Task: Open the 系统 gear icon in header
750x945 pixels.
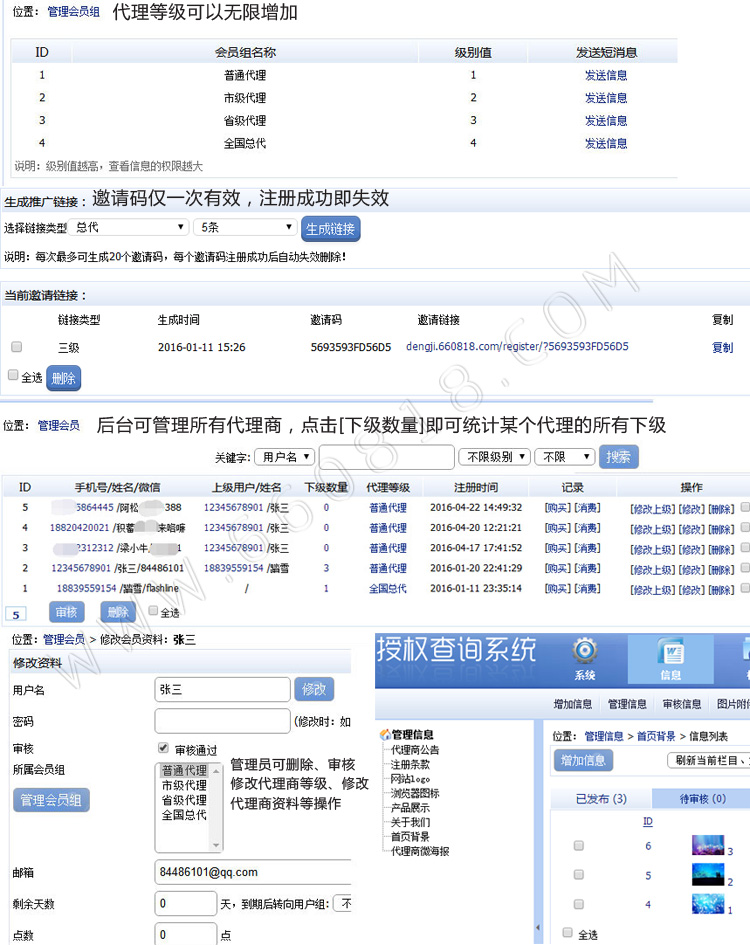Action: 584,651
